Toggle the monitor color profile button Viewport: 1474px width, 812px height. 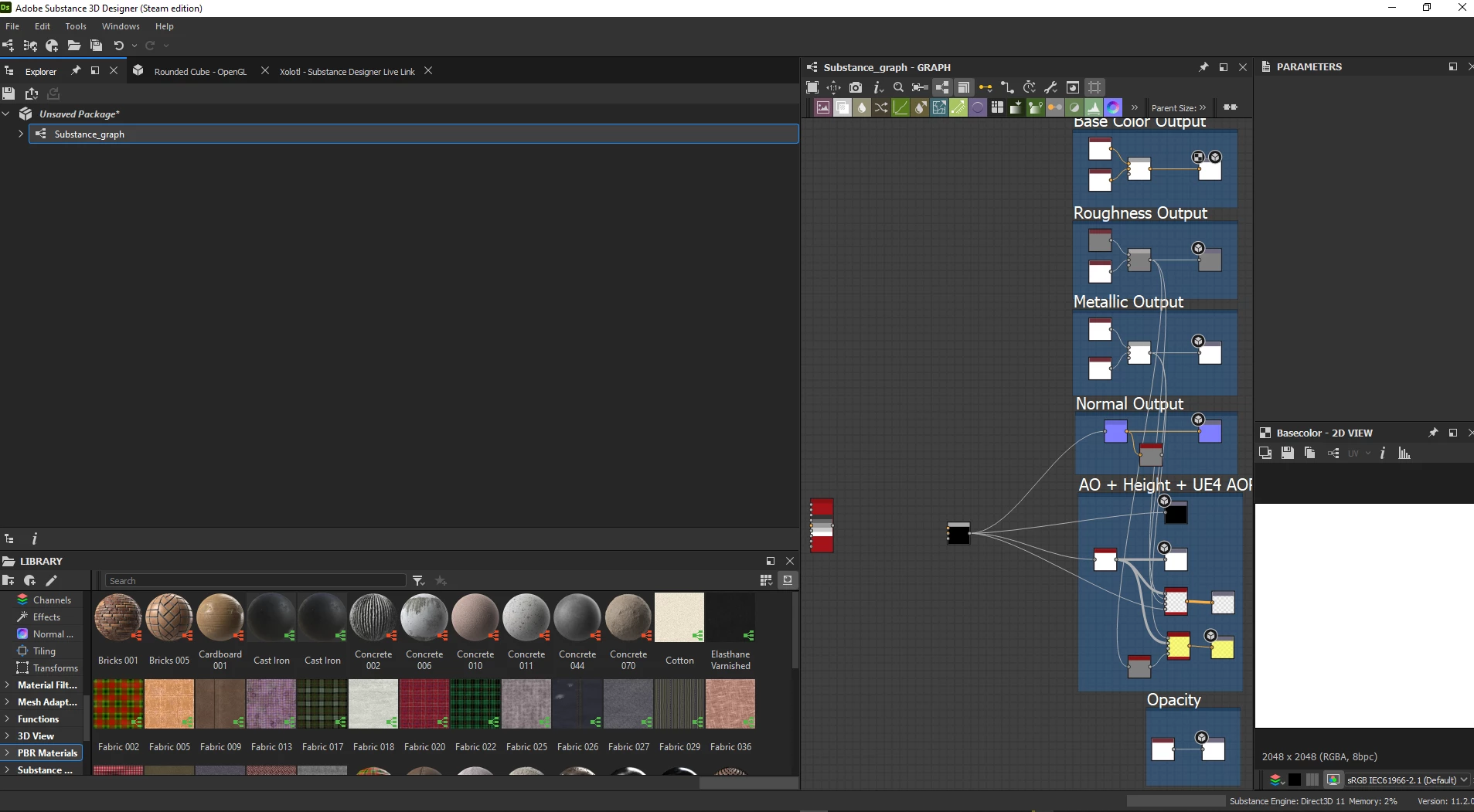1333,780
